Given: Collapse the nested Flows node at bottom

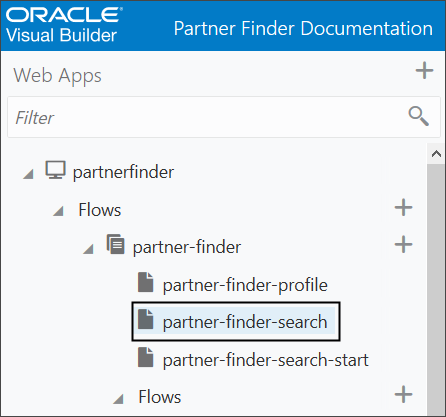Looking at the screenshot, I should click(119, 399).
